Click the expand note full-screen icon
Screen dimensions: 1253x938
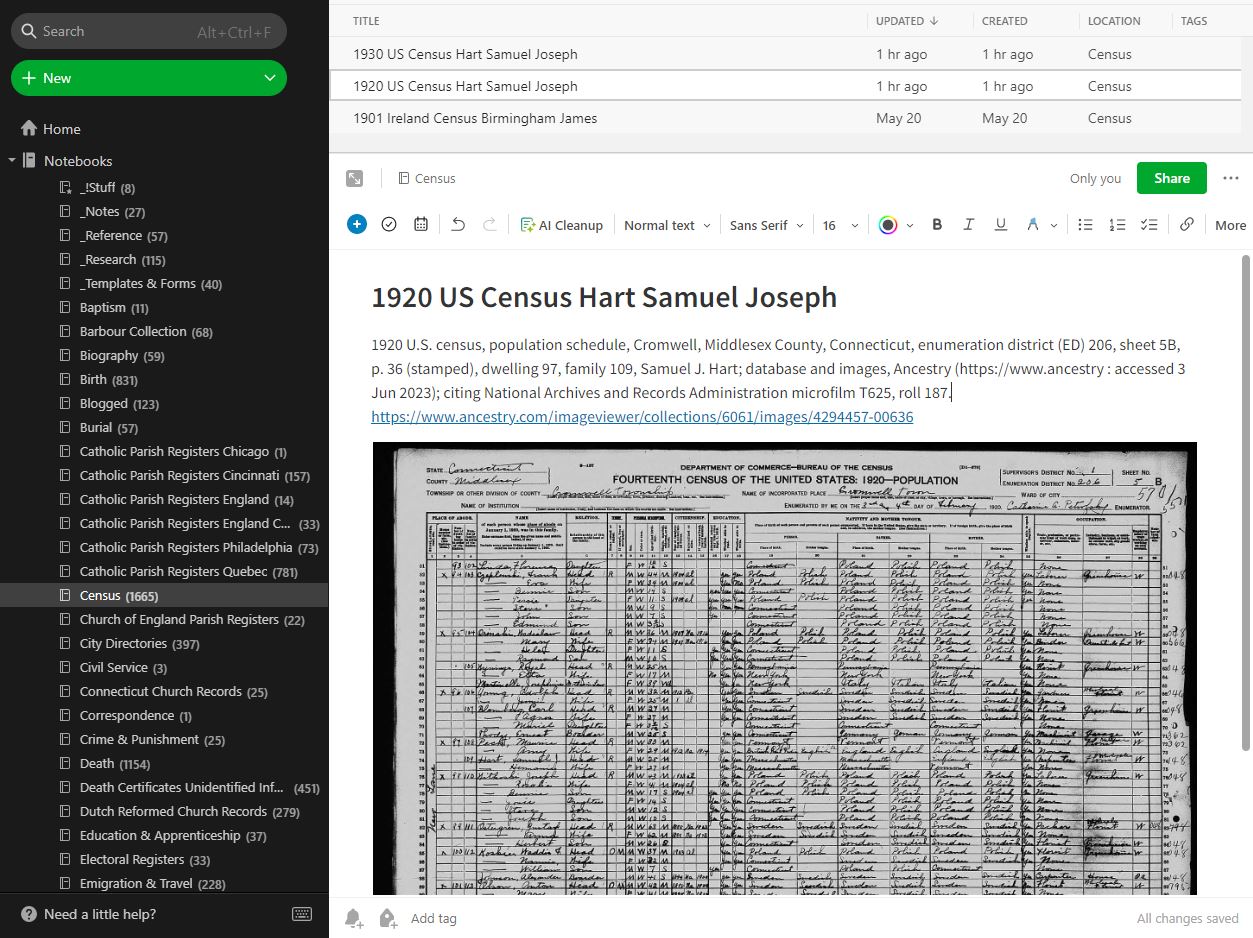pos(354,178)
